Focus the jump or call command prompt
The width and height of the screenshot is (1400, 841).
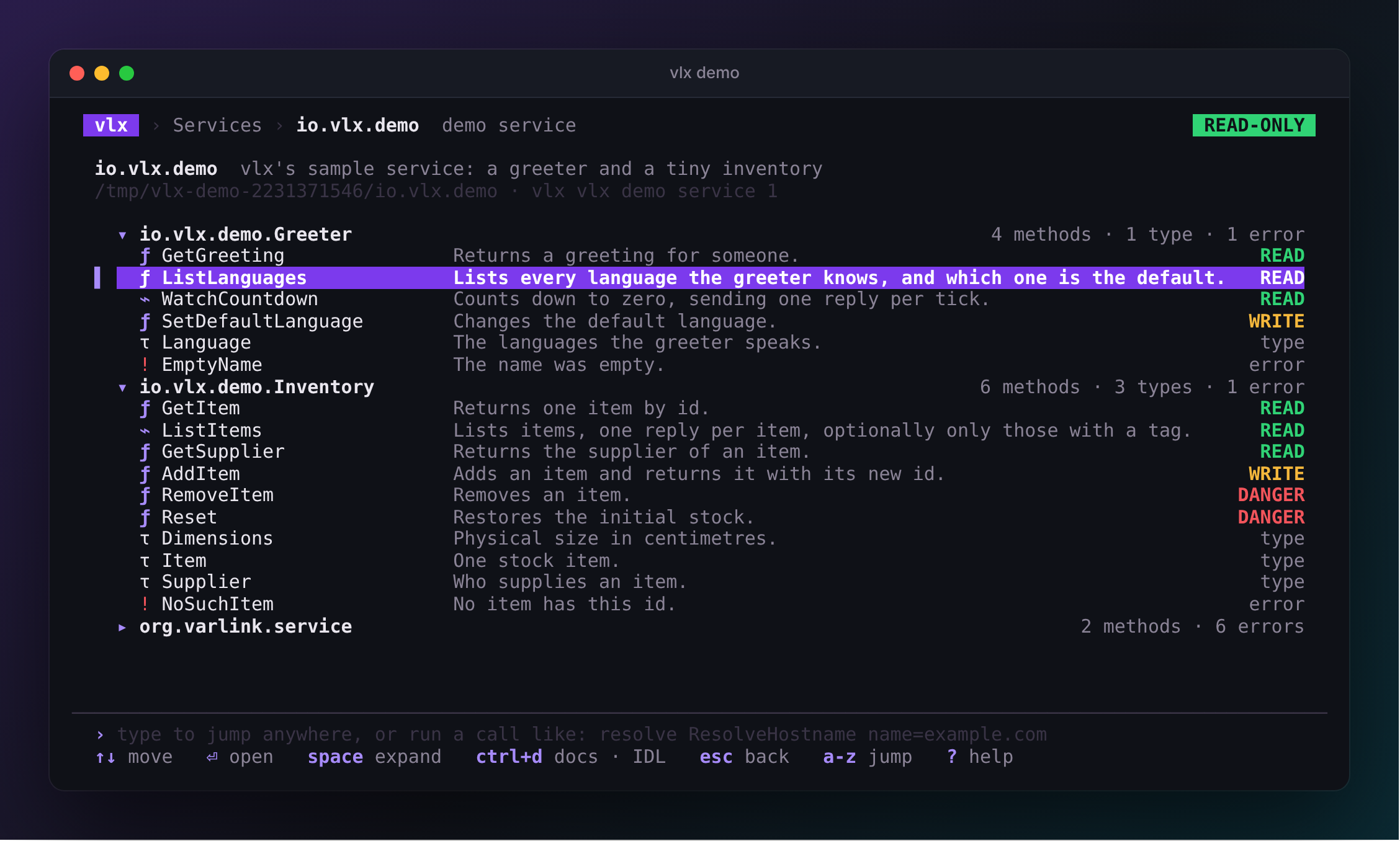(699, 734)
